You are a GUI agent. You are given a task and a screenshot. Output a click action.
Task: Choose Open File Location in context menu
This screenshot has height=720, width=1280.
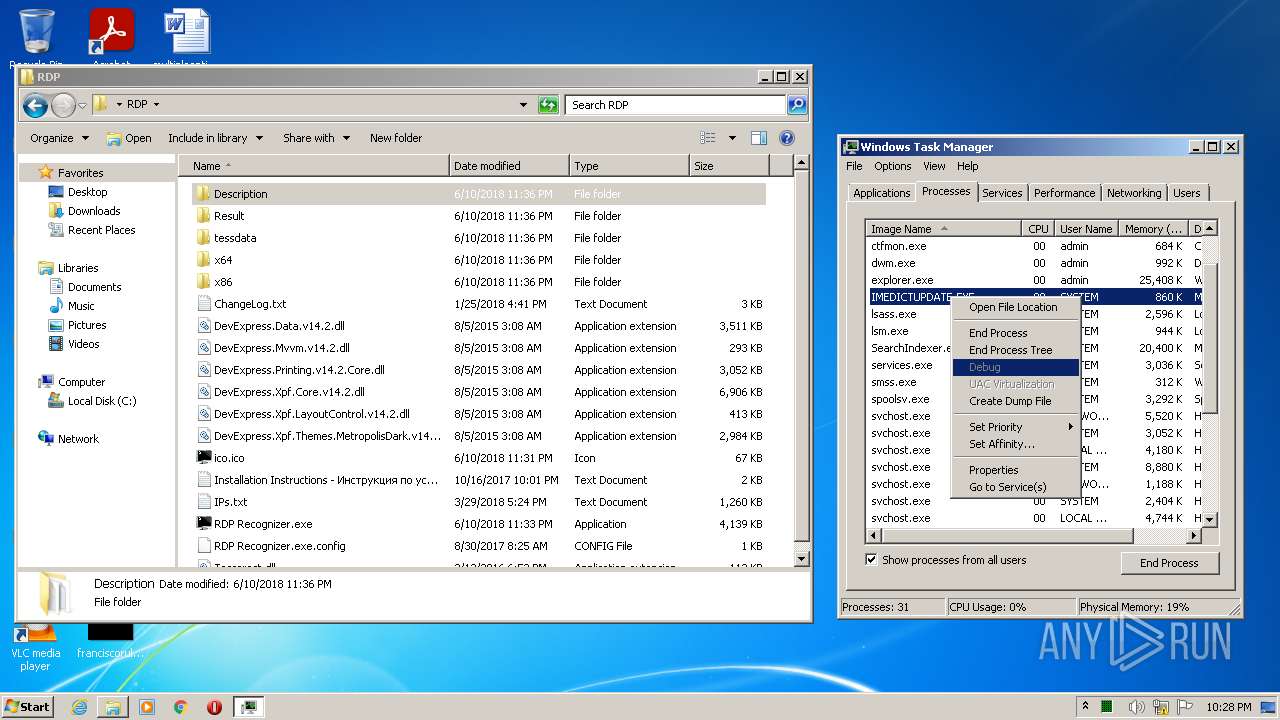(x=1015, y=307)
